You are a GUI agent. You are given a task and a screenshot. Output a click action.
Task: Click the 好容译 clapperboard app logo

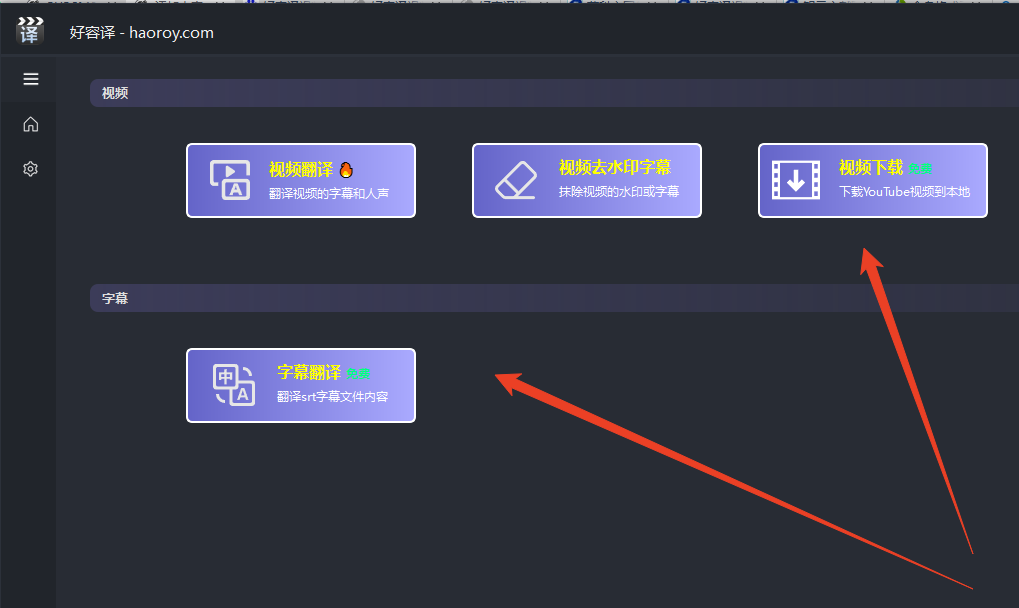30,31
